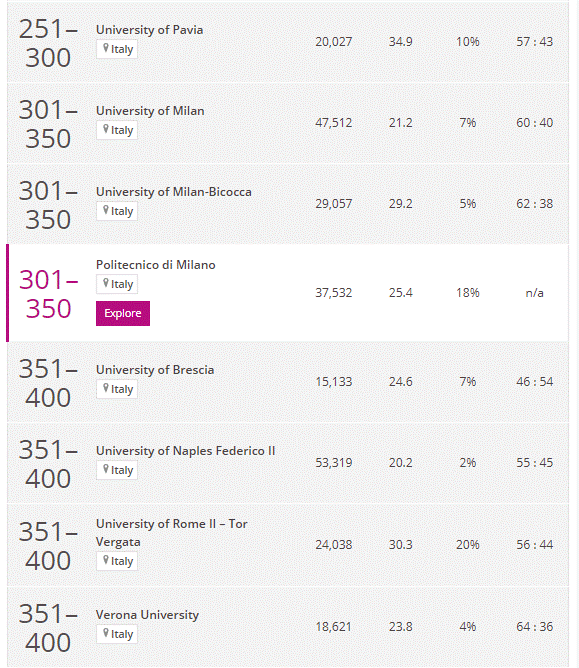
Task: Click the location pin icon under University of Pavia
Action: point(106,48)
